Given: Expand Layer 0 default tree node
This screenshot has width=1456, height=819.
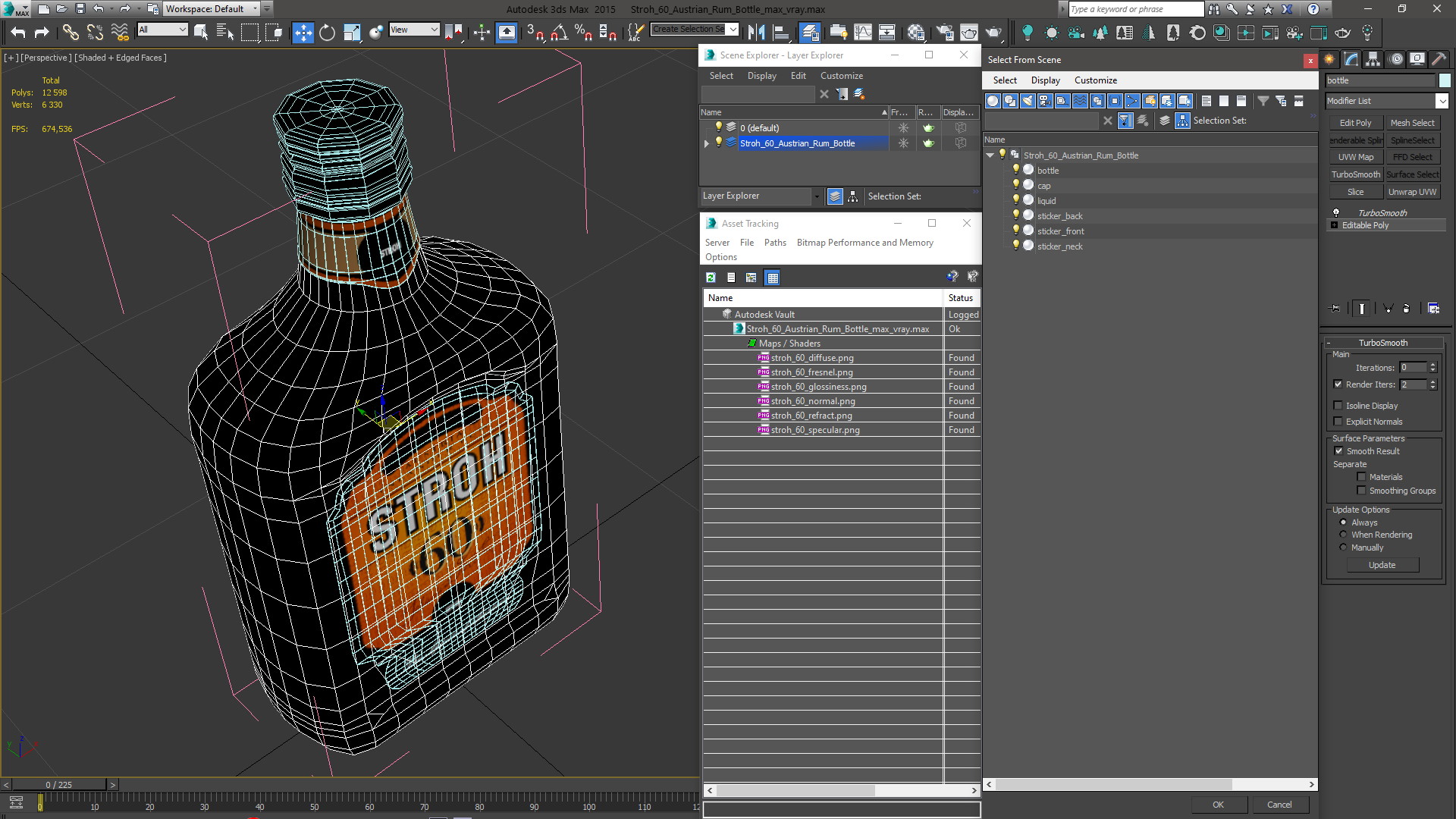Looking at the screenshot, I should [708, 127].
